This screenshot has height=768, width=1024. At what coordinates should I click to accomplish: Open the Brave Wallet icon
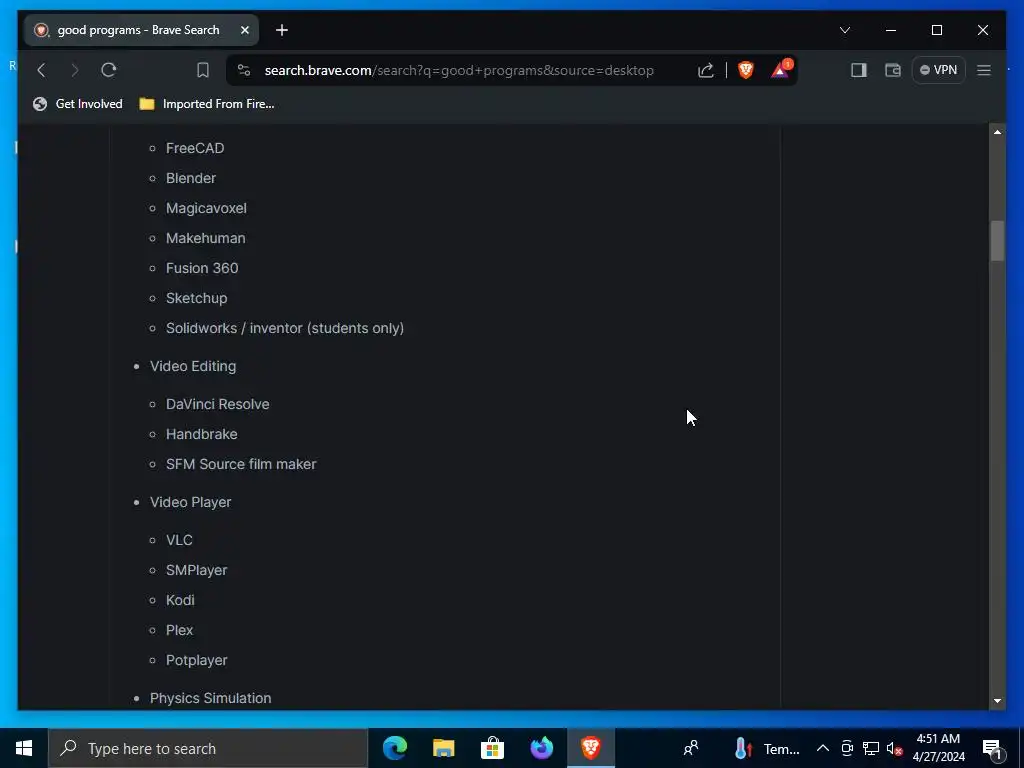tap(892, 70)
